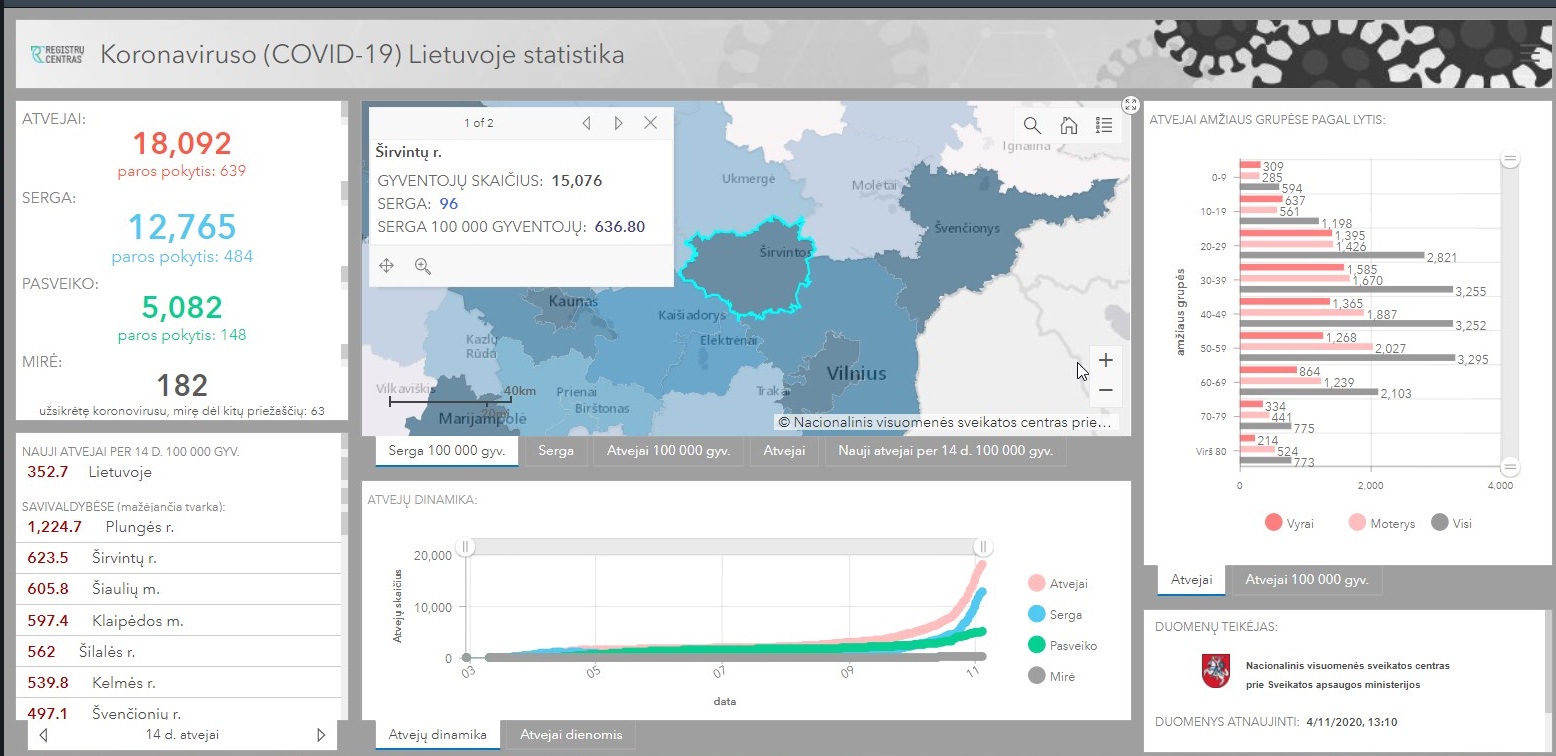Click the left range slider handle on the Atvejų dinamika chart

click(x=466, y=546)
